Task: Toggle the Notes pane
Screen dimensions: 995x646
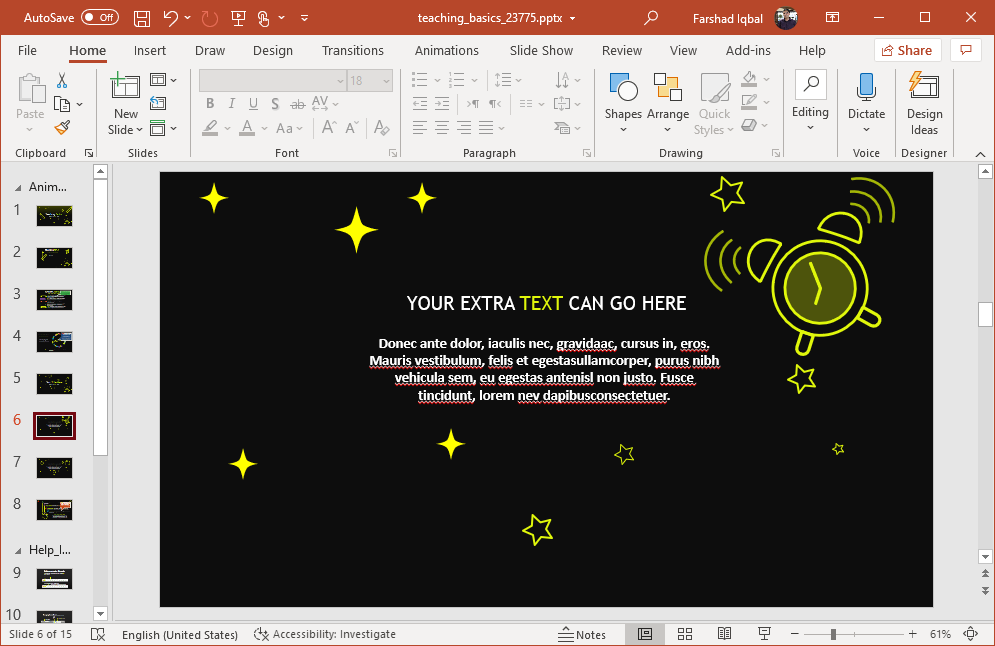Action: coord(581,634)
